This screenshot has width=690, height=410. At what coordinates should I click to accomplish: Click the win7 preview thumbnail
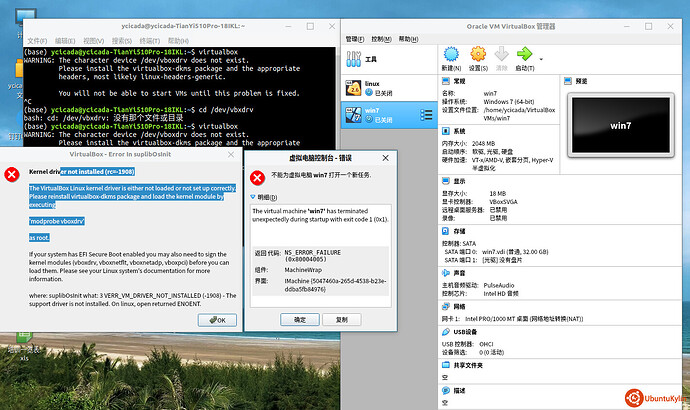pos(621,124)
